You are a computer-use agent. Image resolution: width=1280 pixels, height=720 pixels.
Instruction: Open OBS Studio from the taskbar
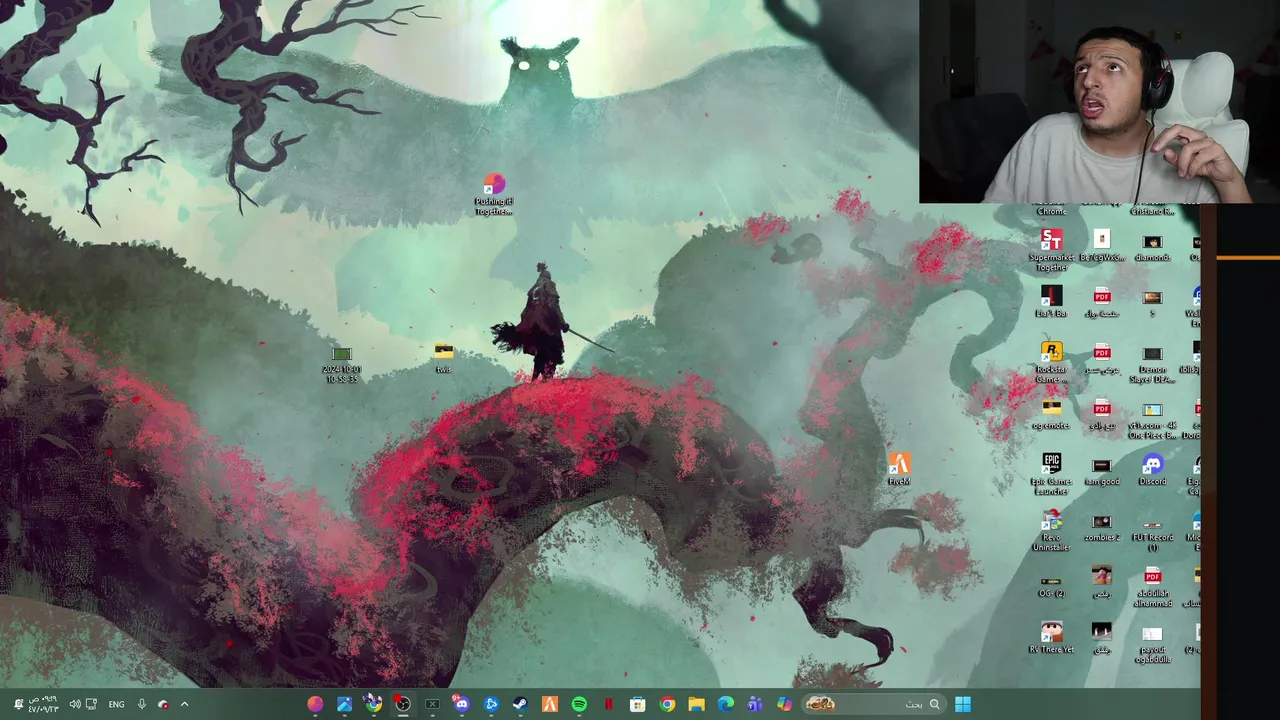402,704
